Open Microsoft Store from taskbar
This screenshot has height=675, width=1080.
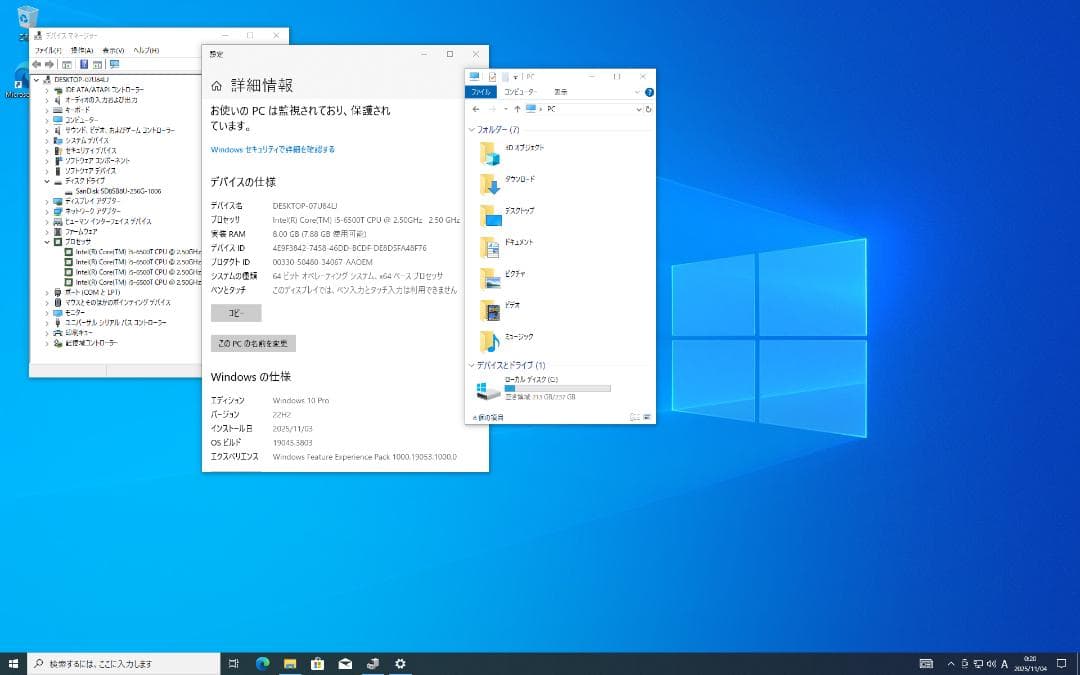[318, 664]
